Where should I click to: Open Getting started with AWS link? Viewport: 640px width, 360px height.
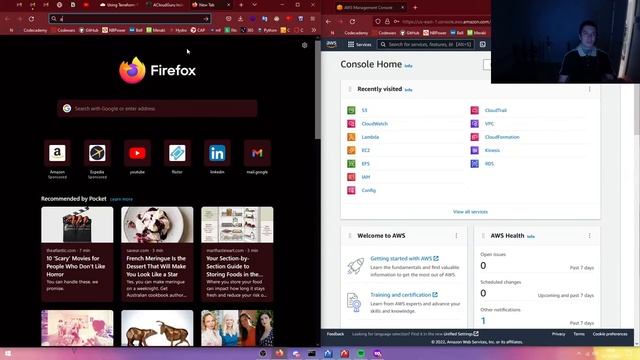point(404,258)
